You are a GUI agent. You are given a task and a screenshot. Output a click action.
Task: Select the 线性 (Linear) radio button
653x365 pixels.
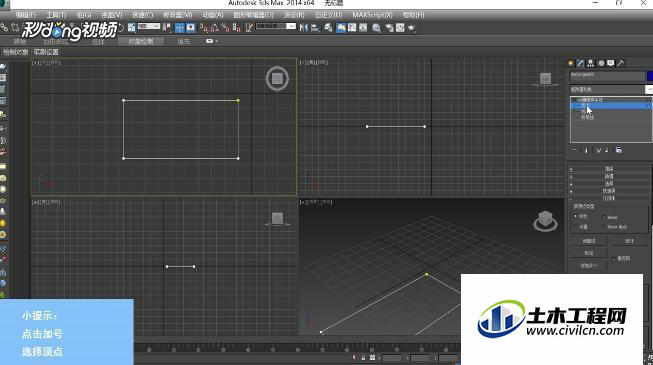tap(576, 216)
